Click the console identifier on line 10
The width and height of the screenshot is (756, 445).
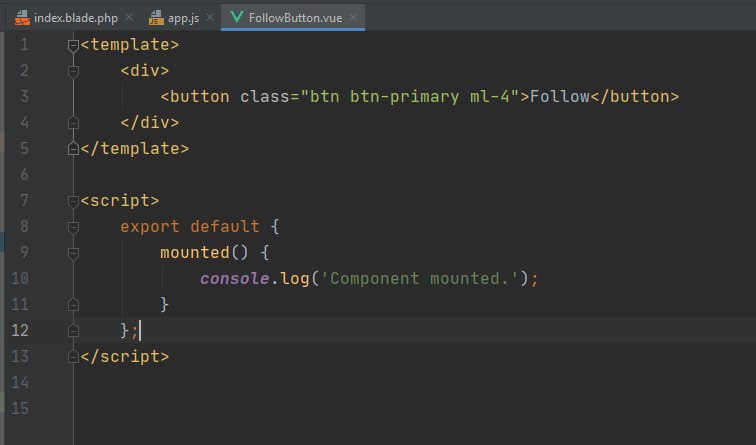click(x=235, y=279)
